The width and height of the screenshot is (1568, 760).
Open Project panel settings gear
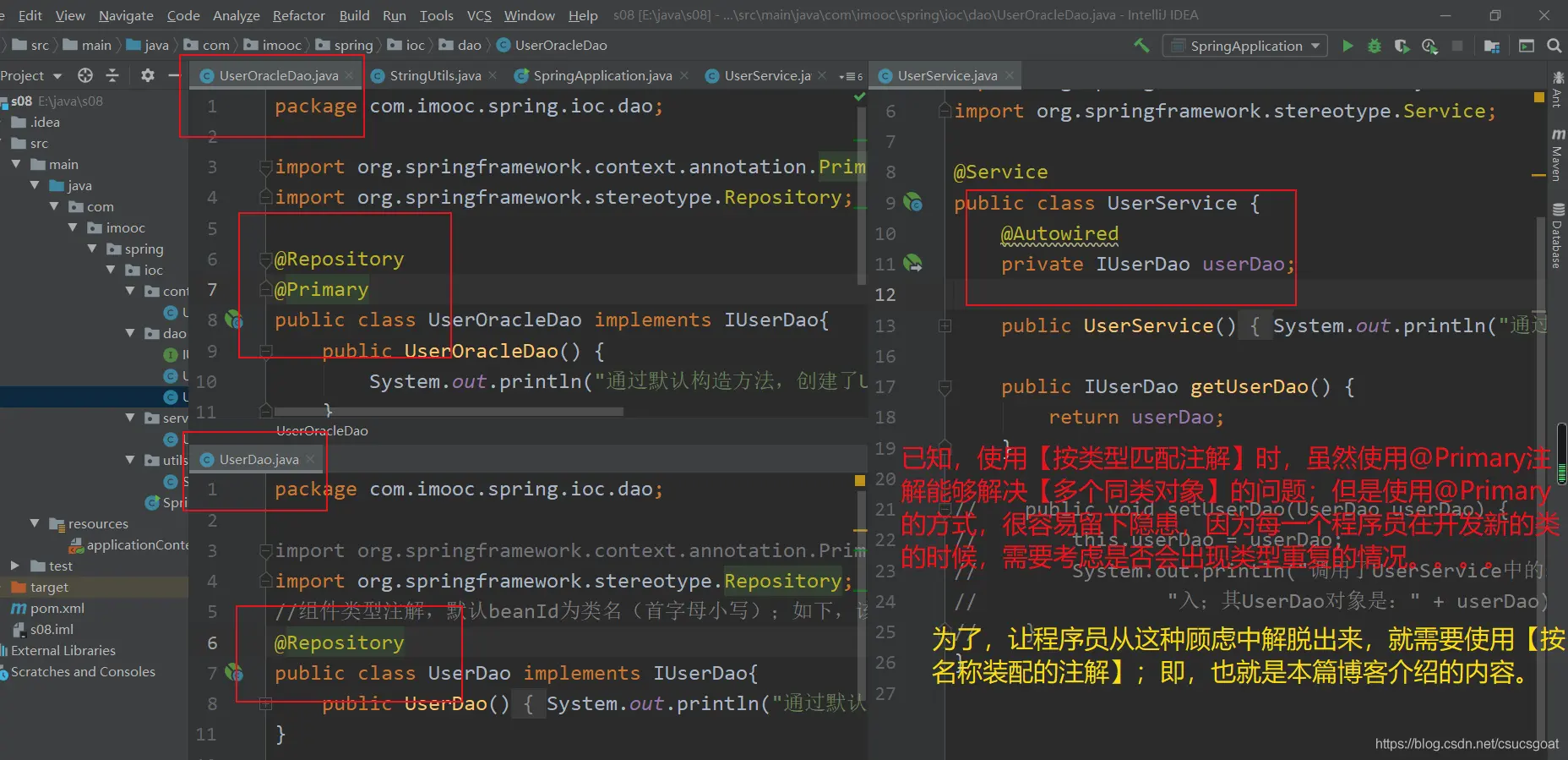(148, 76)
